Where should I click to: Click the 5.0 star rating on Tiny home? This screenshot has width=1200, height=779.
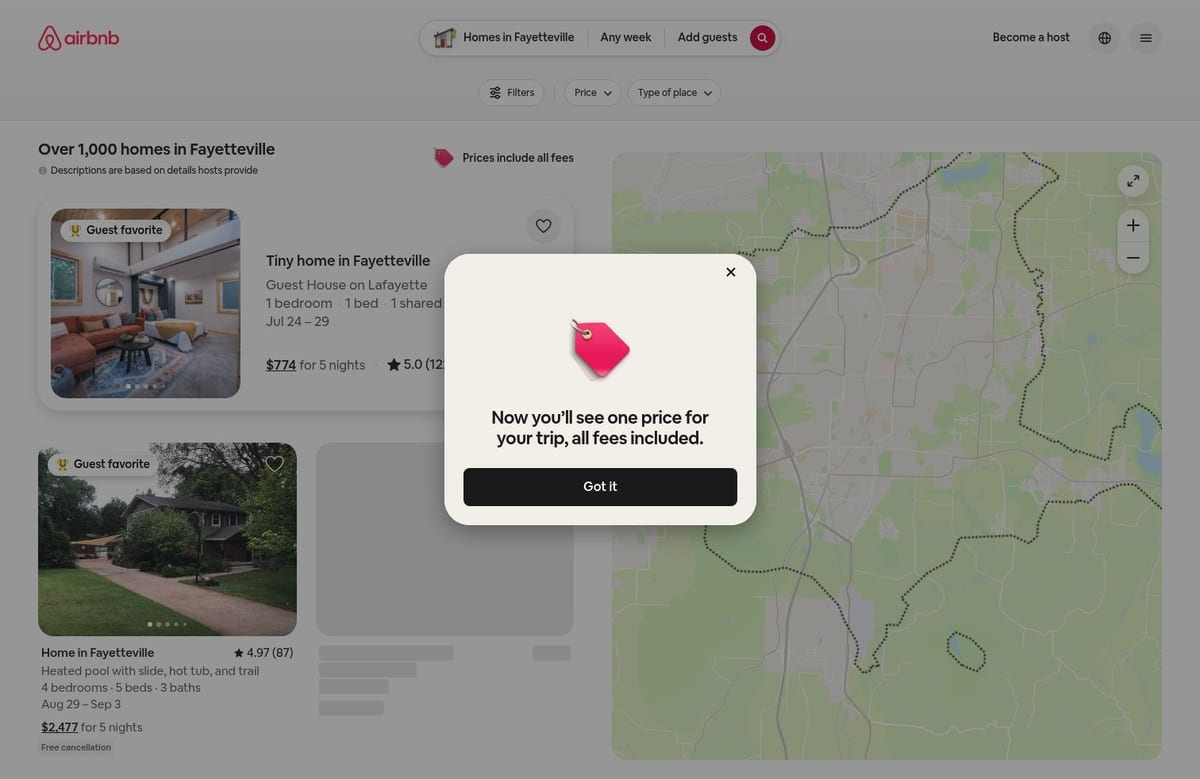pos(416,365)
